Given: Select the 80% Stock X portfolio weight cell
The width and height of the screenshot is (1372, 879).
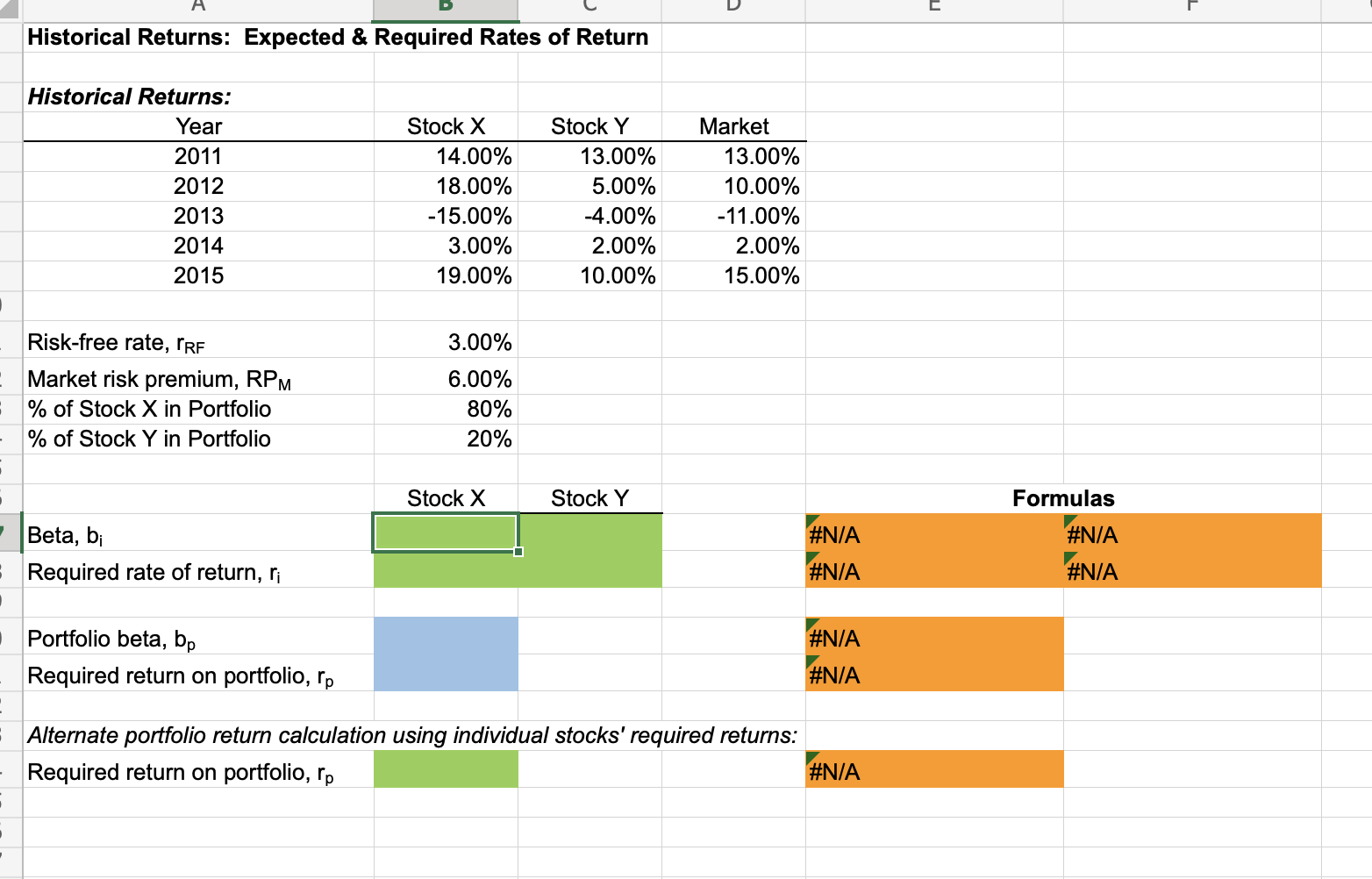Looking at the screenshot, I should 445,408.
